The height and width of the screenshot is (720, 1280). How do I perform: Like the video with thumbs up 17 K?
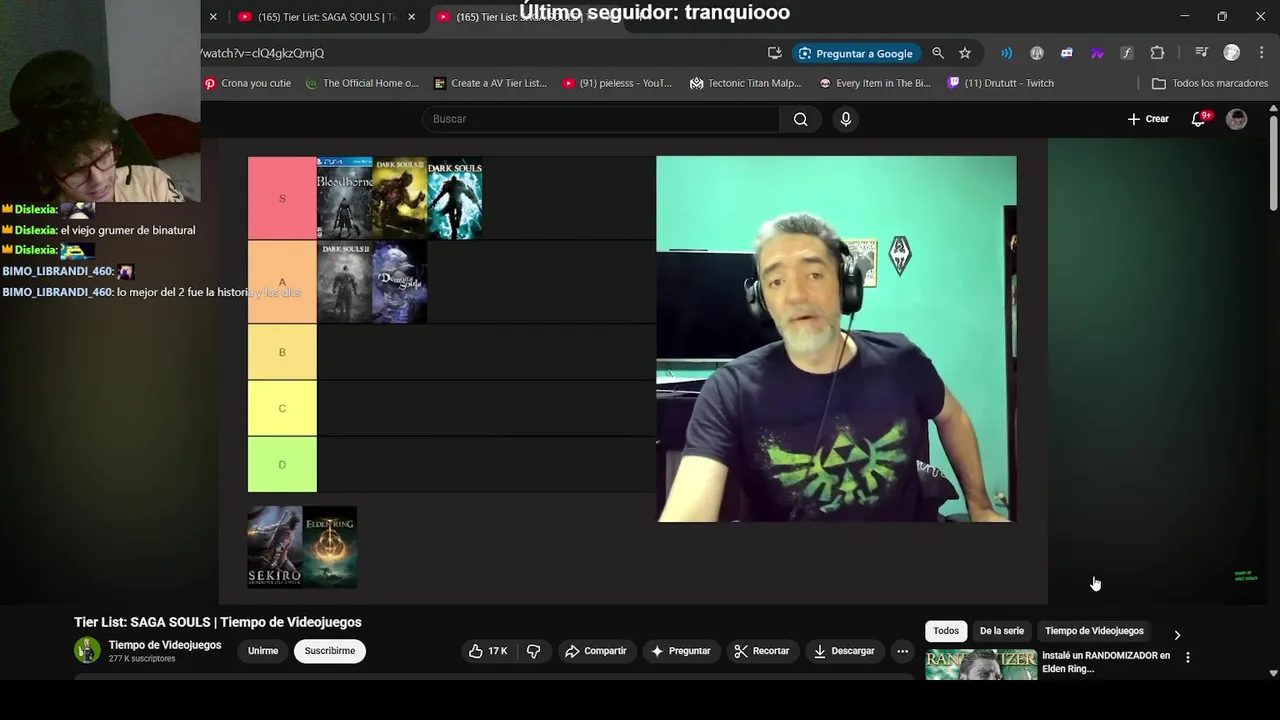[488, 651]
